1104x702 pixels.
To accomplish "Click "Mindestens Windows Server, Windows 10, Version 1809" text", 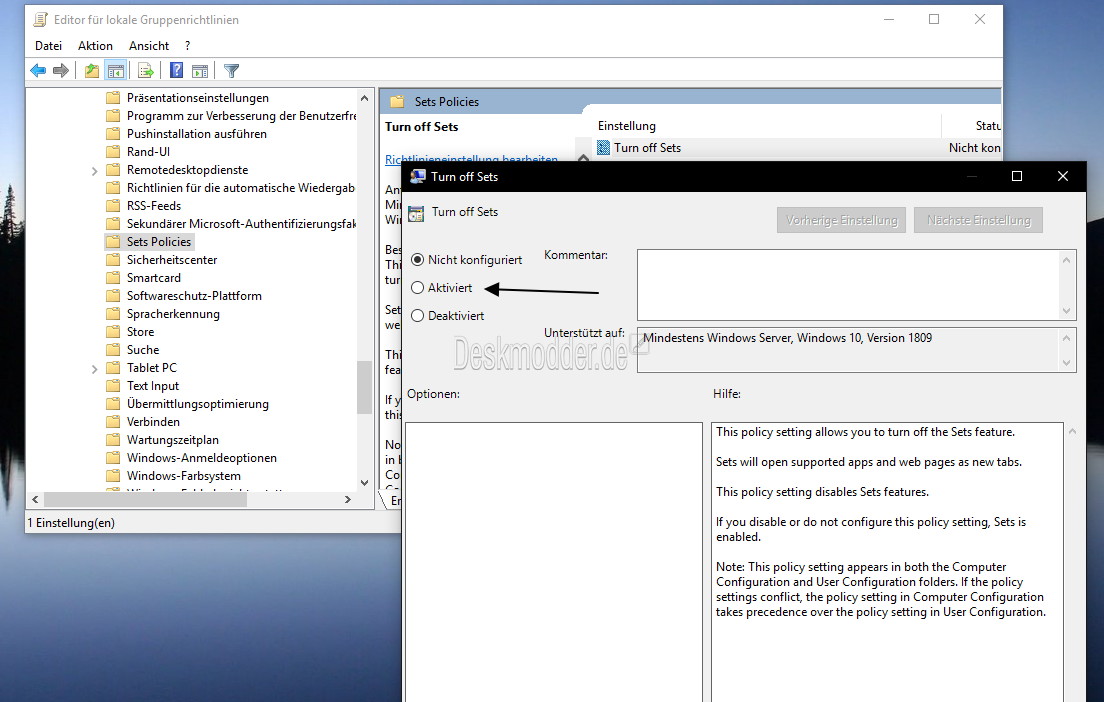I will point(787,338).
